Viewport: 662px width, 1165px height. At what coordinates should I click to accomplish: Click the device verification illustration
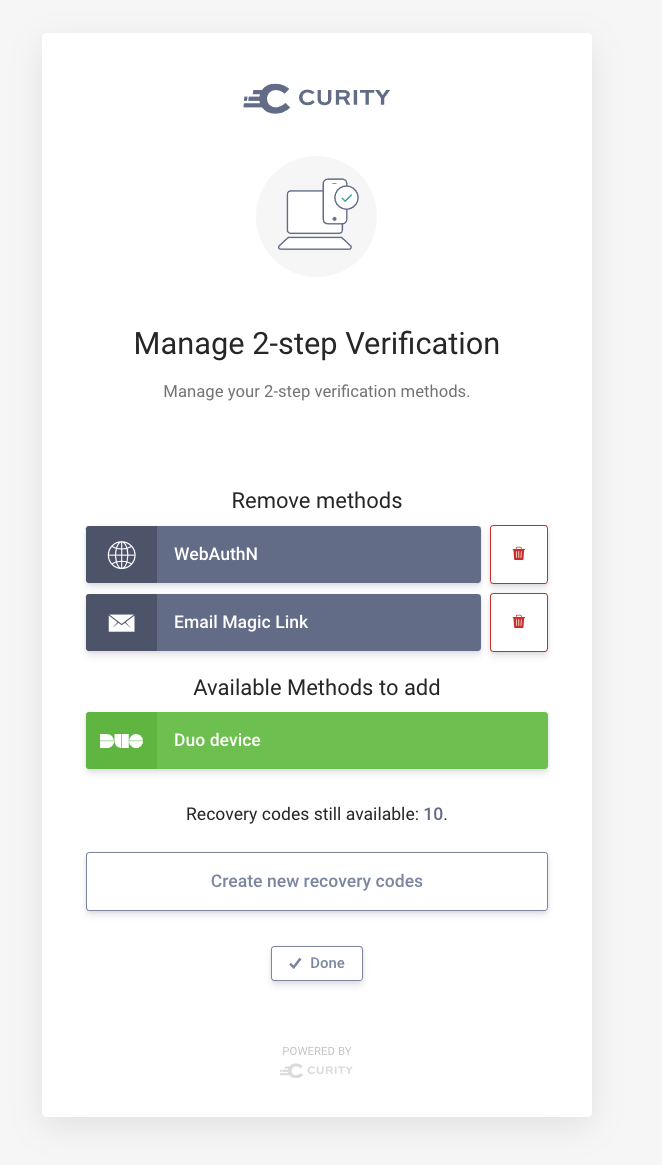(316, 216)
